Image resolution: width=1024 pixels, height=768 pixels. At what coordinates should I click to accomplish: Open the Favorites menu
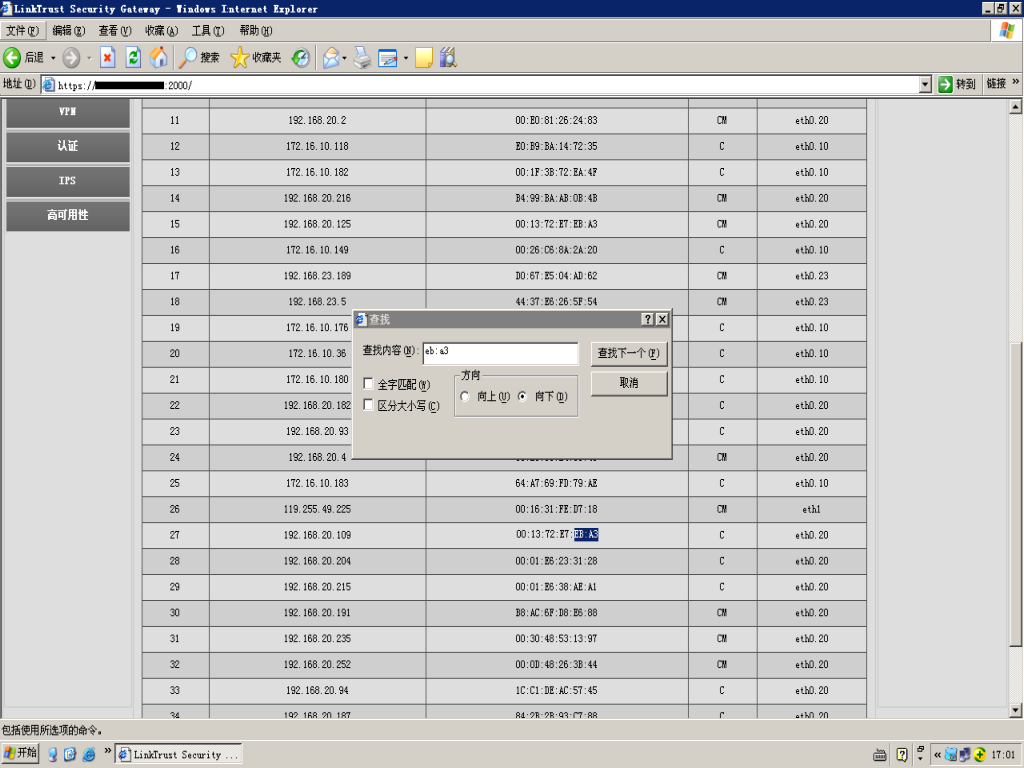pos(161,31)
